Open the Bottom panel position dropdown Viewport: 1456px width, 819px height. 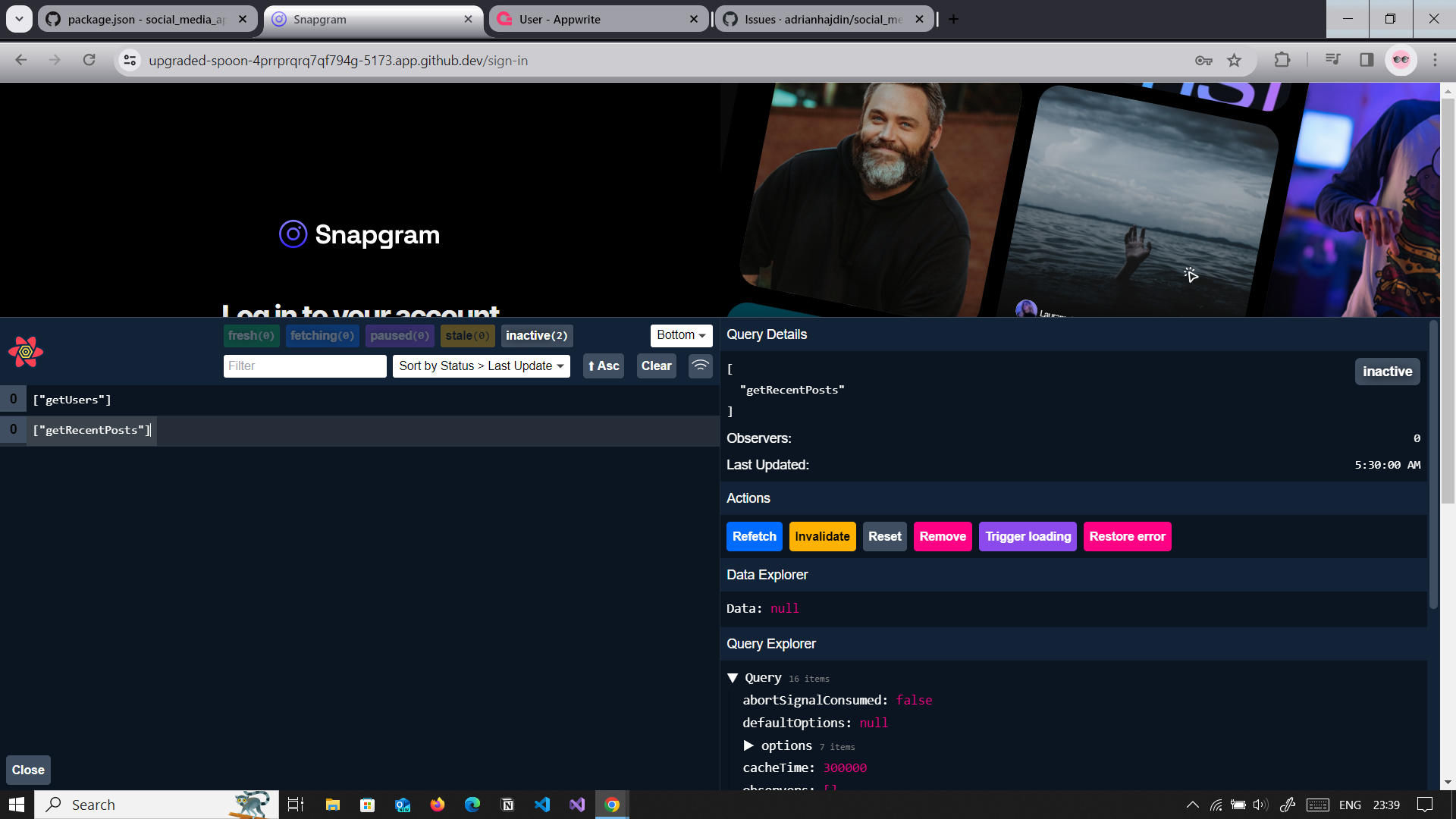pos(680,335)
